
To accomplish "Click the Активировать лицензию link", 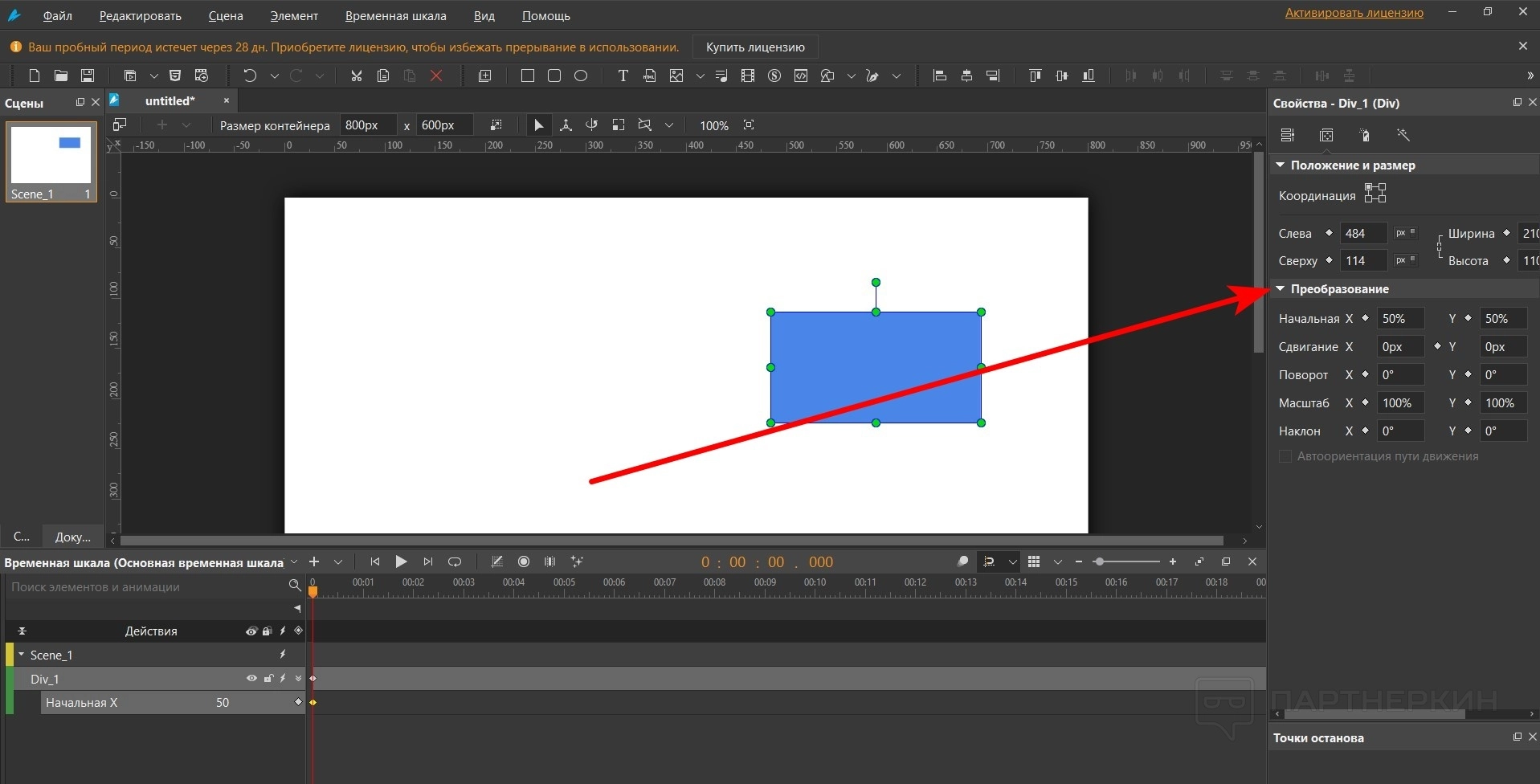I will pos(1354,13).
